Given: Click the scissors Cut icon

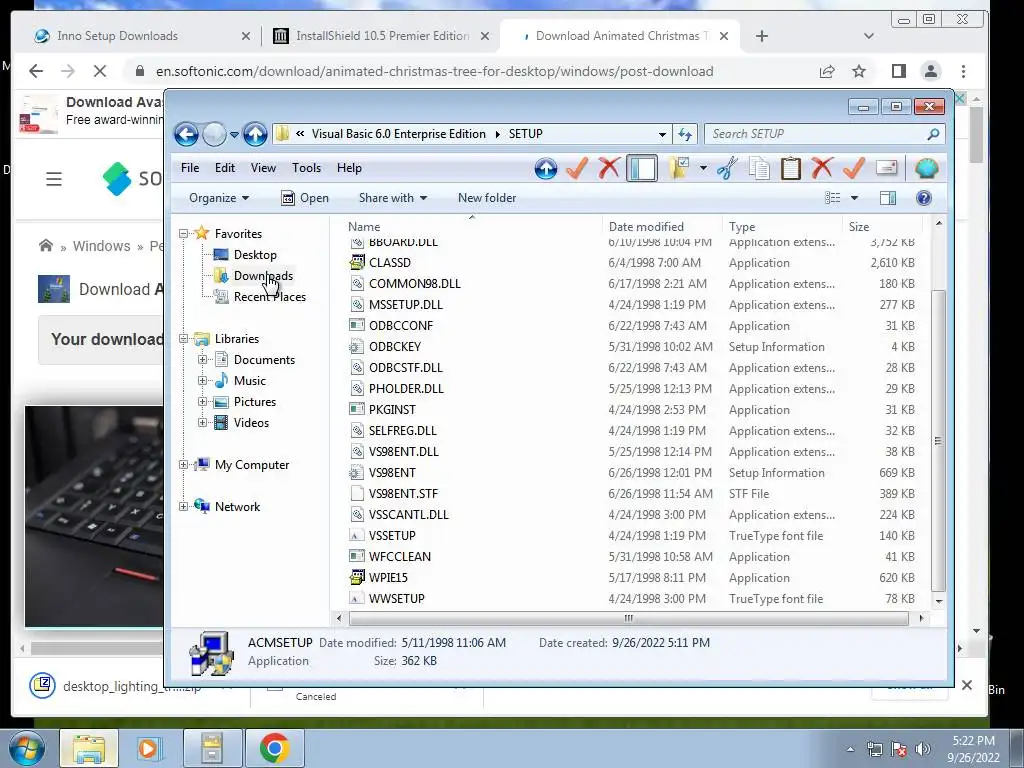Looking at the screenshot, I should [727, 168].
